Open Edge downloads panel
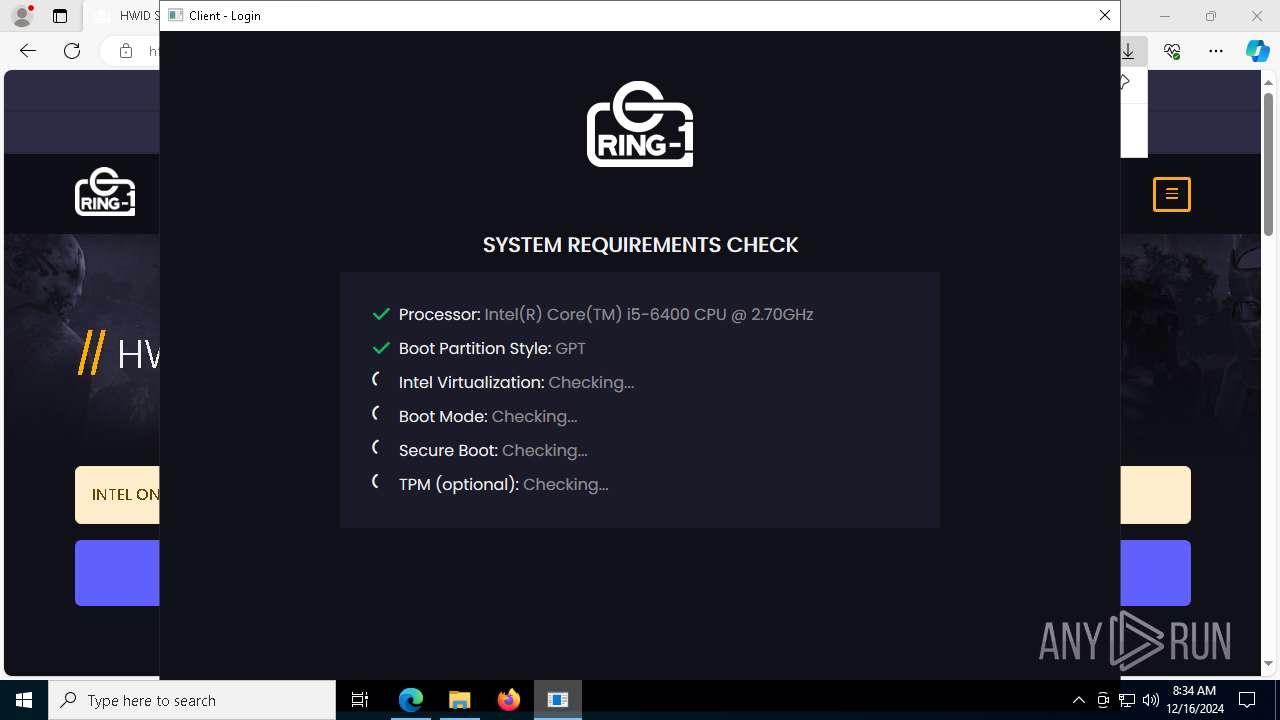 point(1128,51)
